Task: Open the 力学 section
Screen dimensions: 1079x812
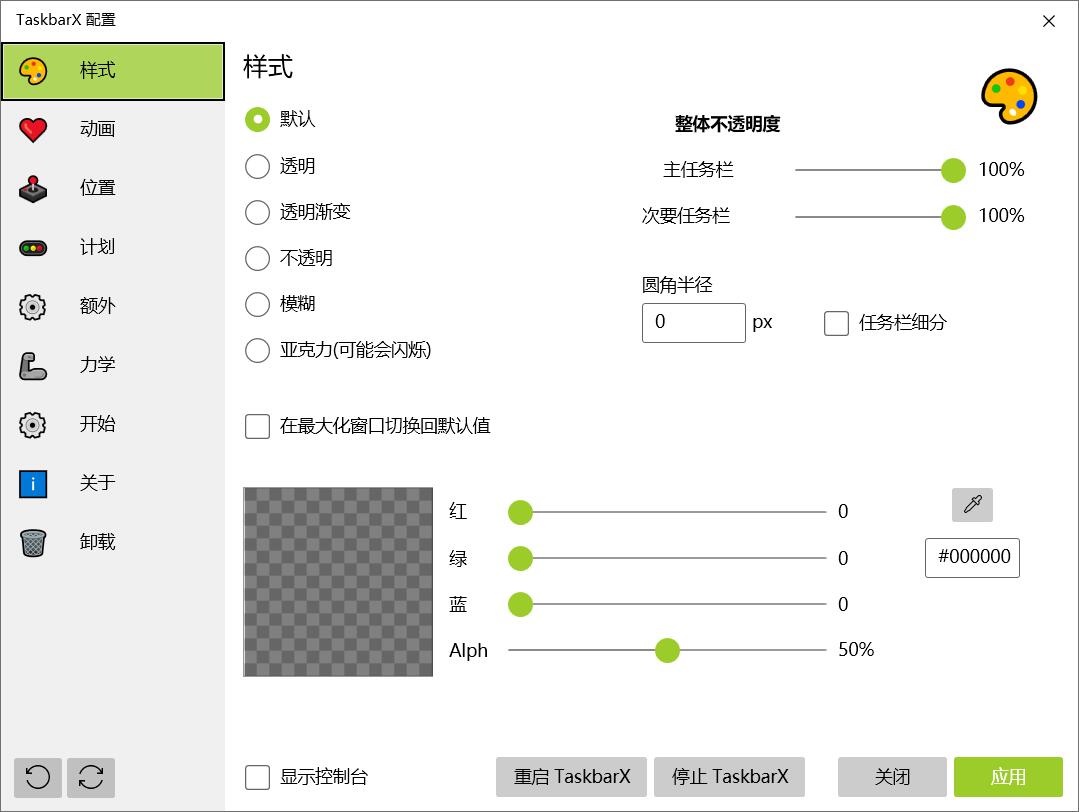Action: click(113, 365)
